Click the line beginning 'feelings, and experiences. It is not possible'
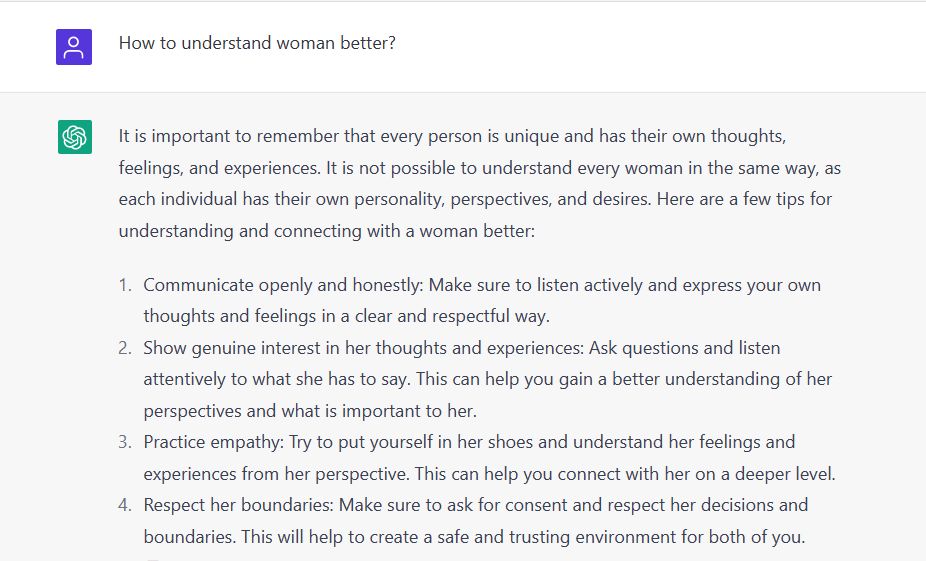 480,168
